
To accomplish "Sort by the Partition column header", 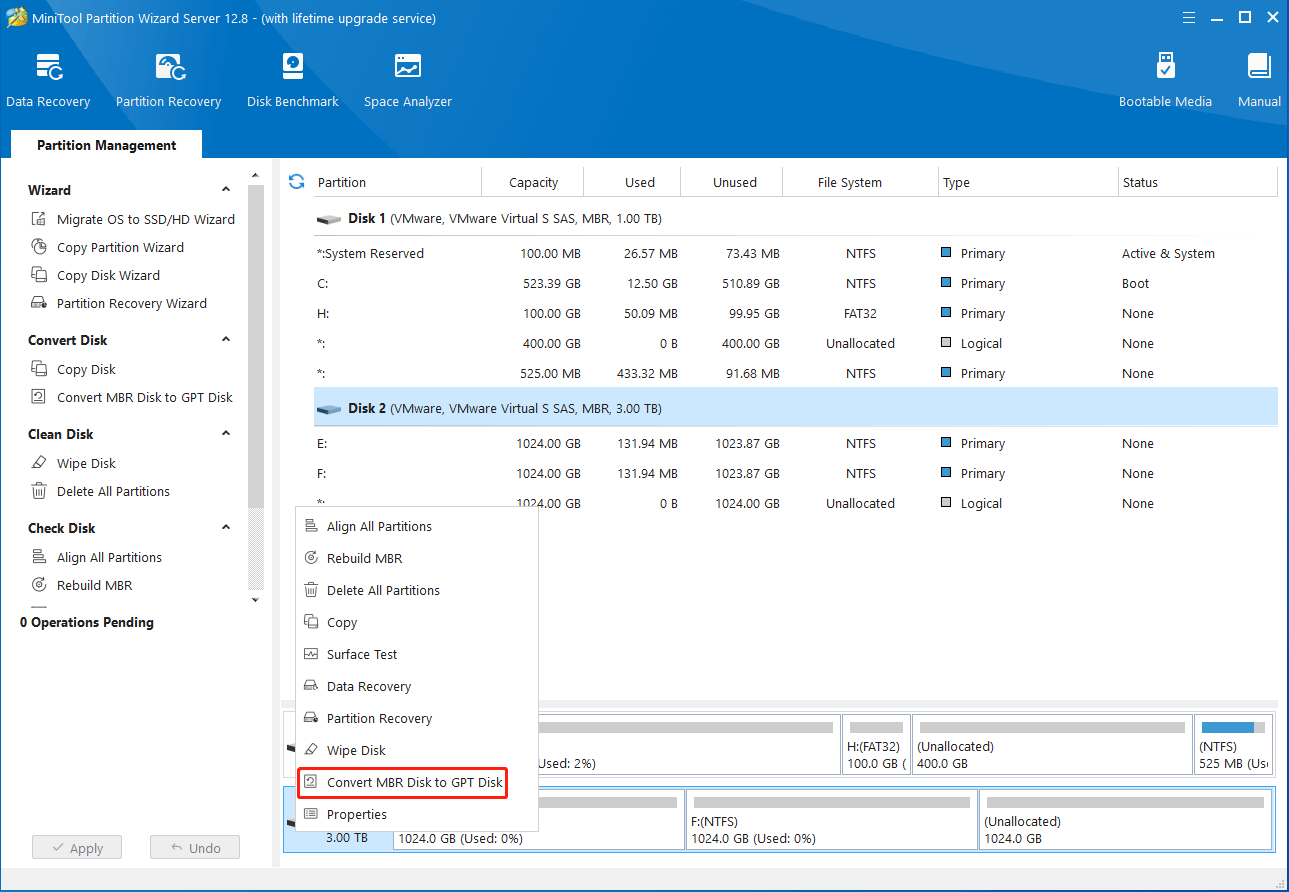I will [x=396, y=182].
